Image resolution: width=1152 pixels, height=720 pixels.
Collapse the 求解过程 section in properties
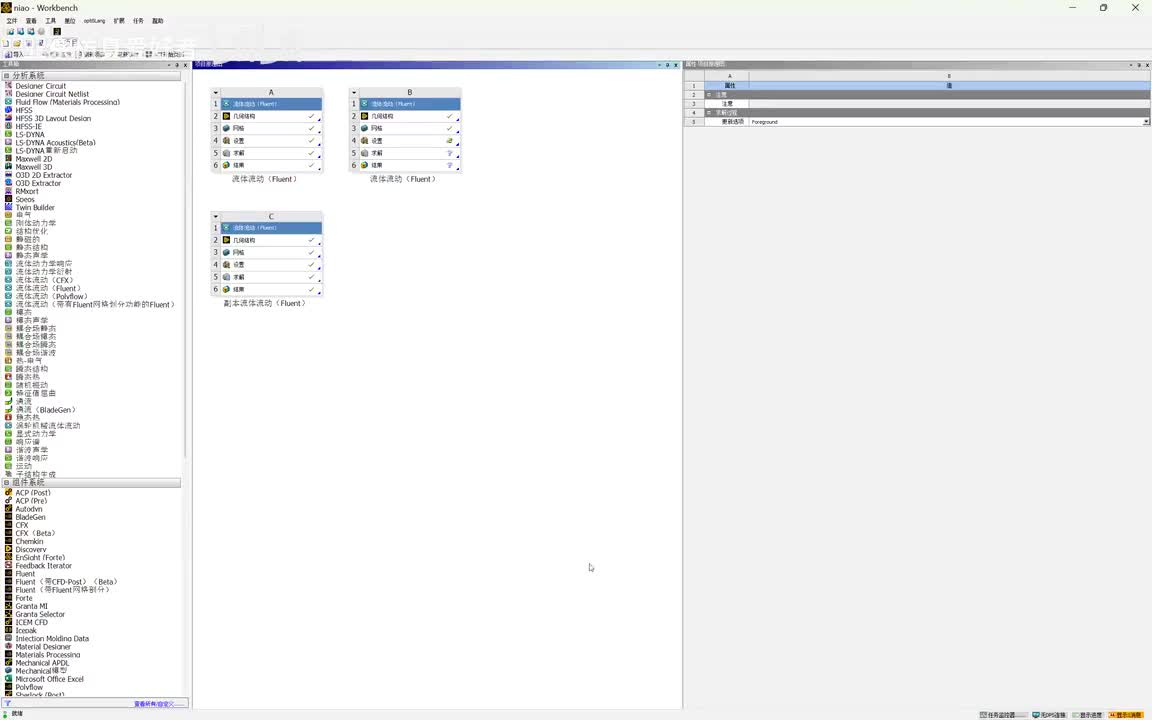tap(709, 112)
